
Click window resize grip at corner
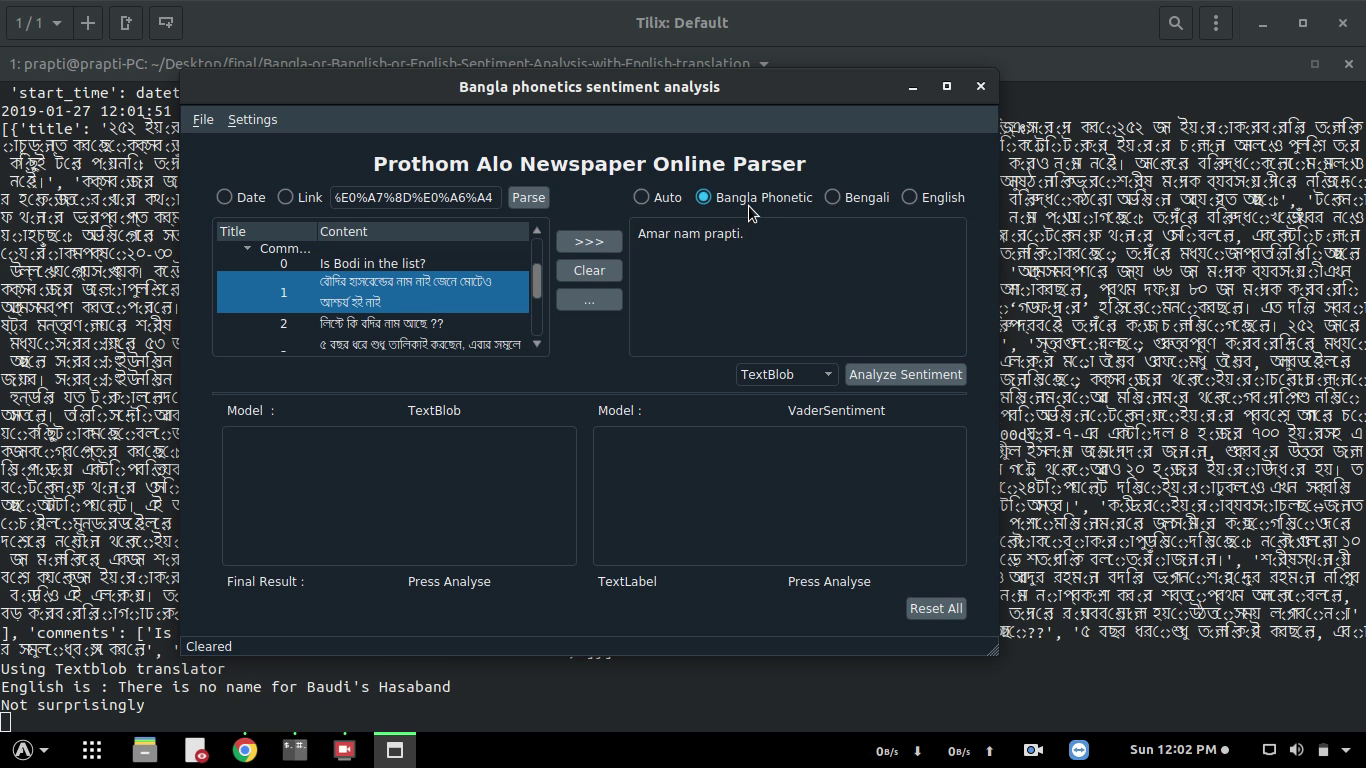pos(992,650)
